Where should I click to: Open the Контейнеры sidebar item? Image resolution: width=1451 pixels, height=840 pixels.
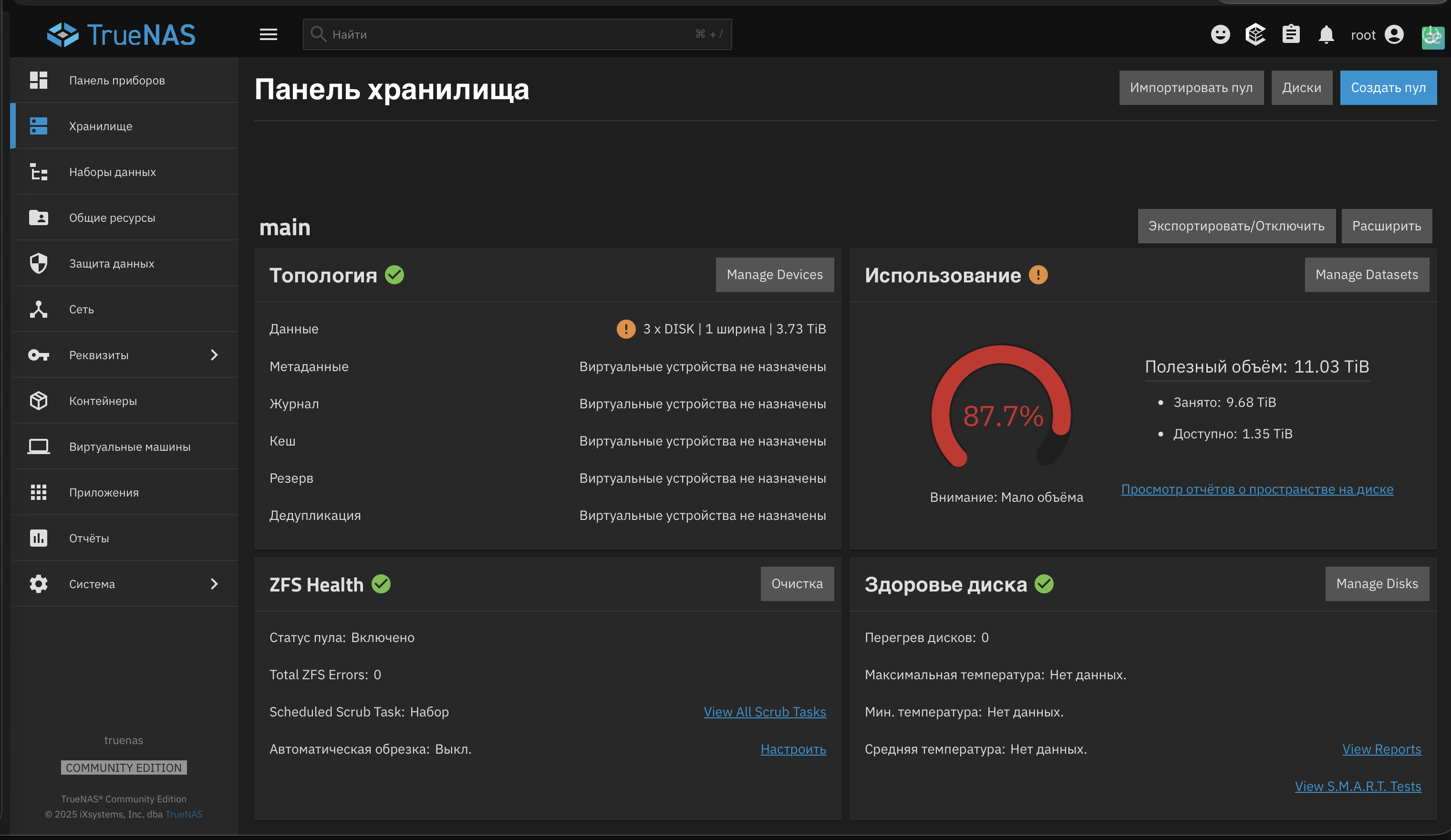click(103, 401)
